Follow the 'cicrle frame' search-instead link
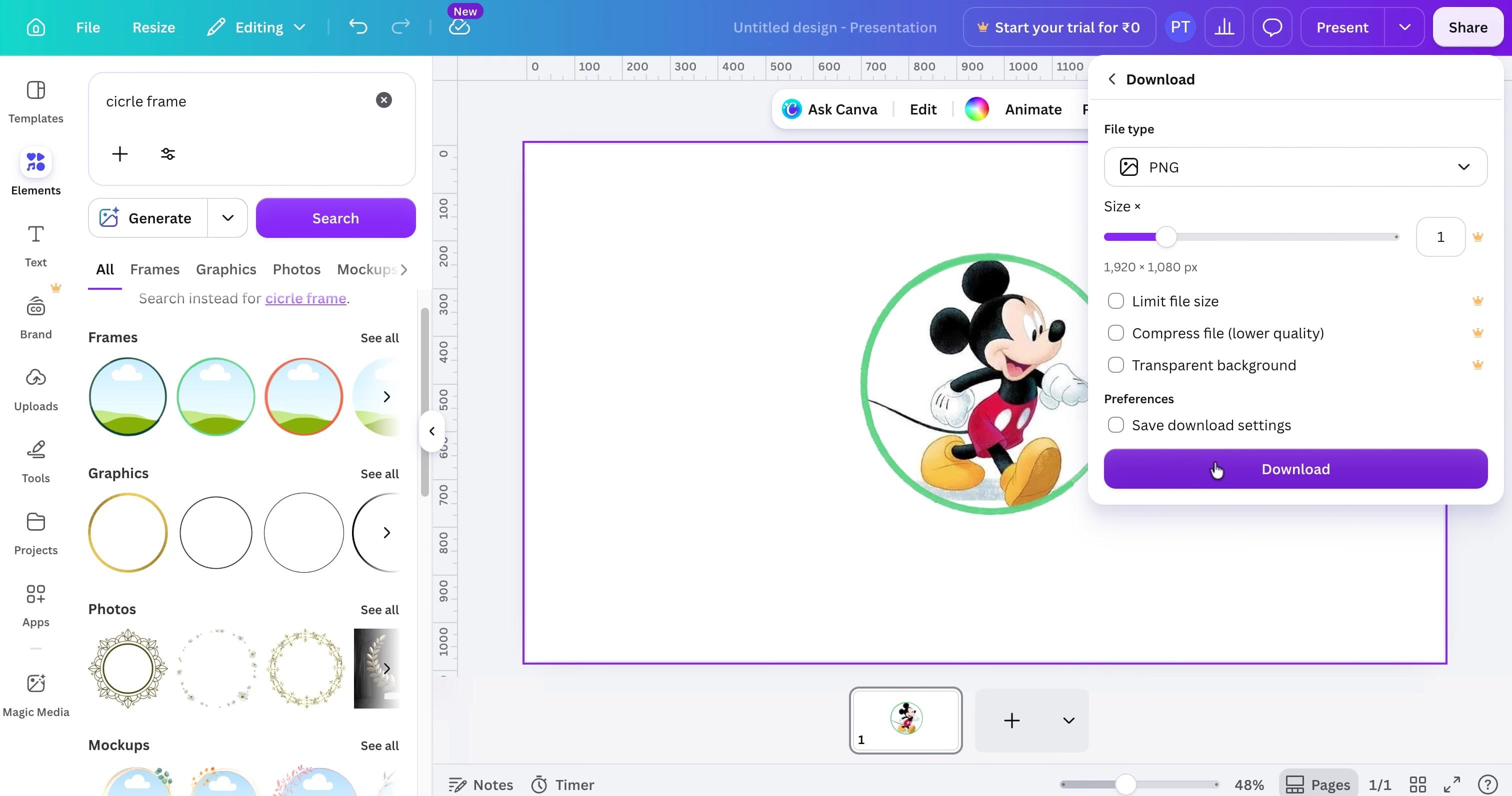Image resolution: width=1512 pixels, height=796 pixels. pyautogui.click(x=305, y=299)
